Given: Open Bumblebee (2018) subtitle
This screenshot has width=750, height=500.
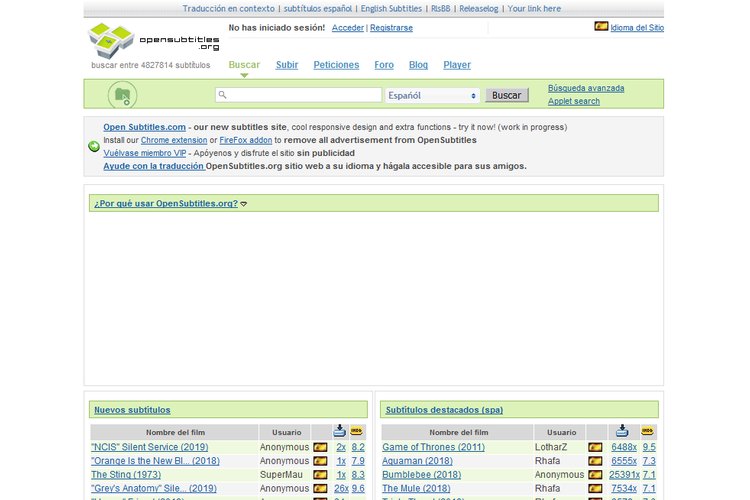Looking at the screenshot, I should pos(421,475).
